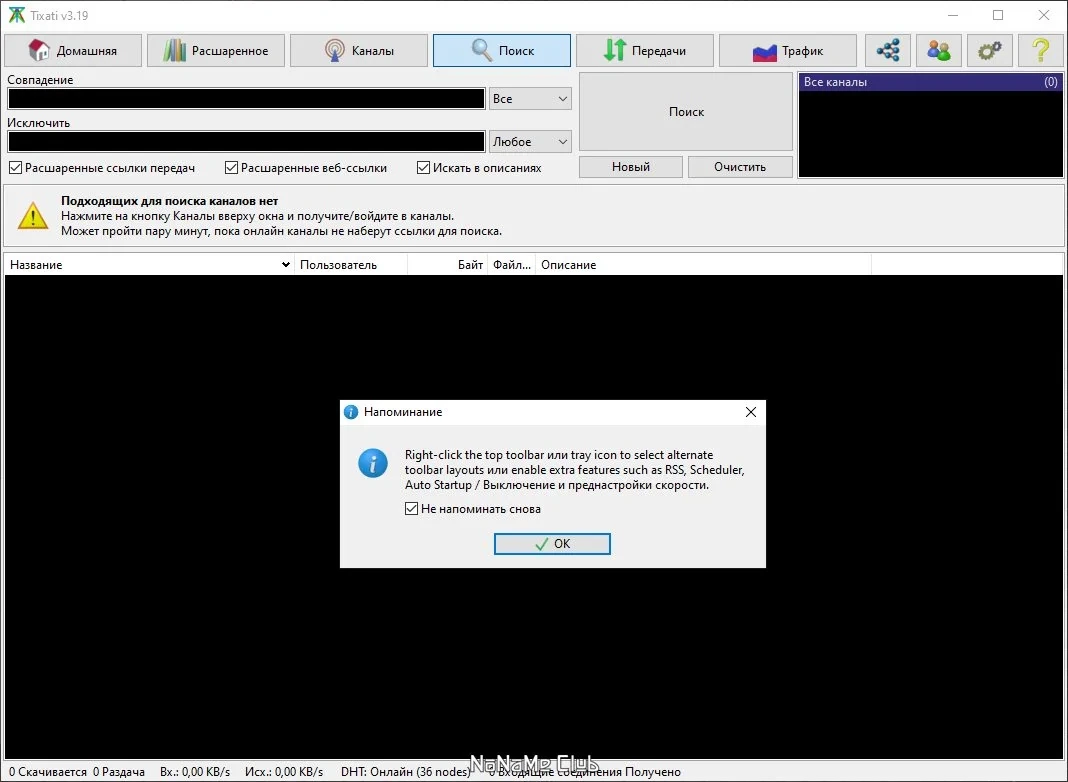1068x782 pixels.
Task: Open the Трафик tab
Action: [788, 50]
